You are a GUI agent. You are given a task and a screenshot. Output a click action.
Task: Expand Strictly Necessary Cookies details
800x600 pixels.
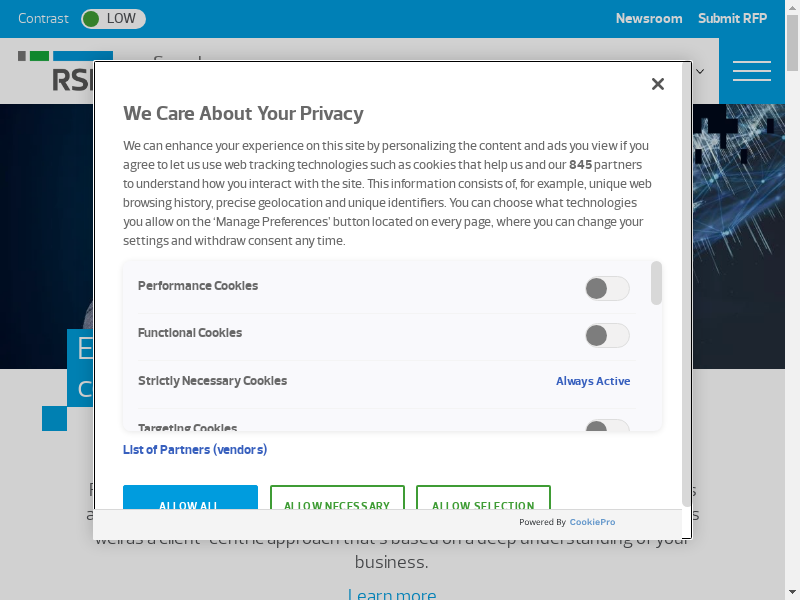point(212,381)
